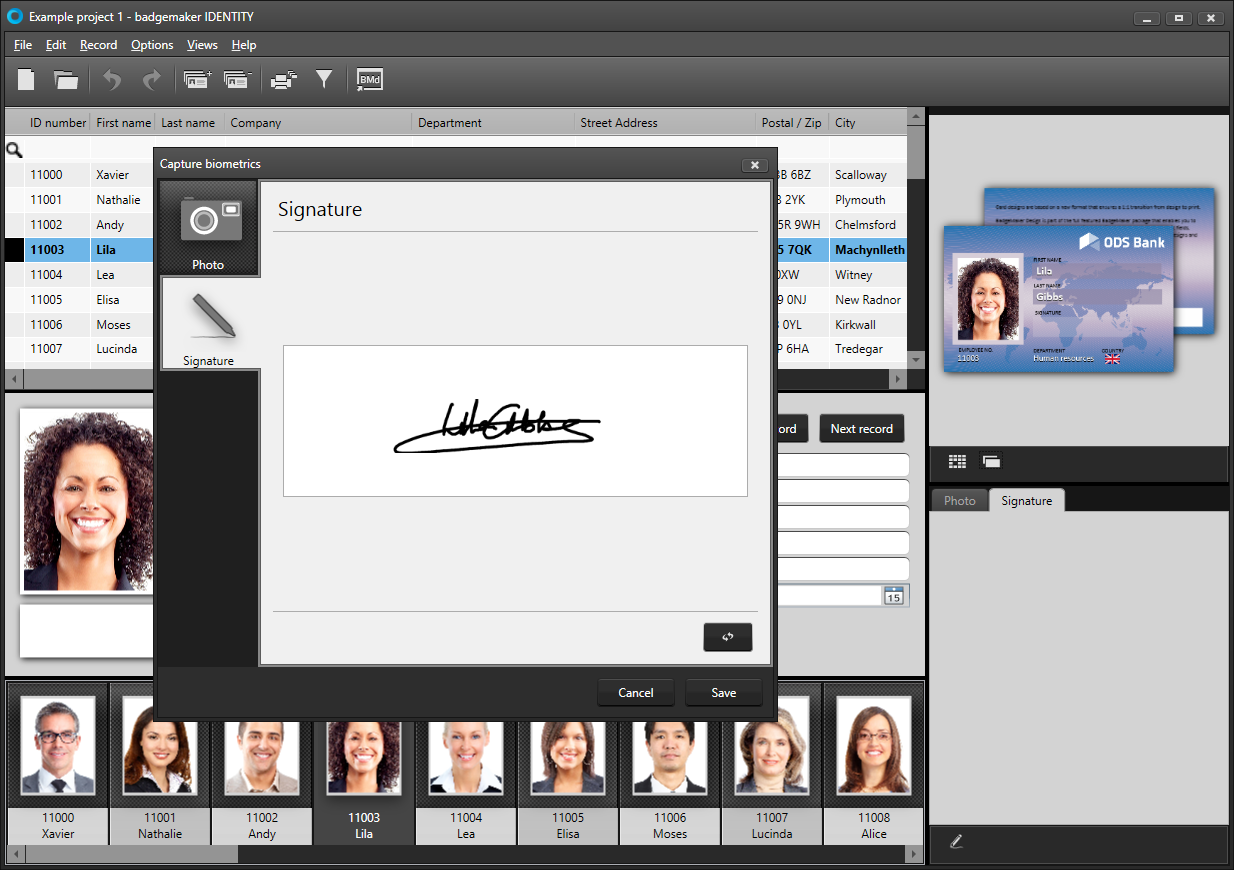1234x870 pixels.
Task: Click the print cards printer icon
Action: 284,81
